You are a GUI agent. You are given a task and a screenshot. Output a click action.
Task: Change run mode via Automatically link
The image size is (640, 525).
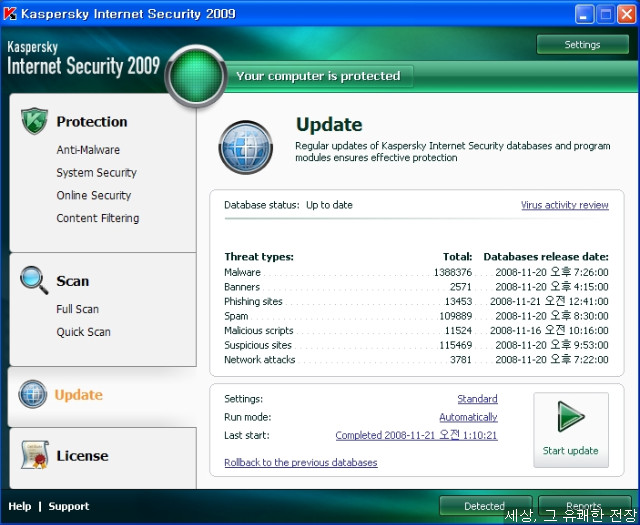point(468,417)
